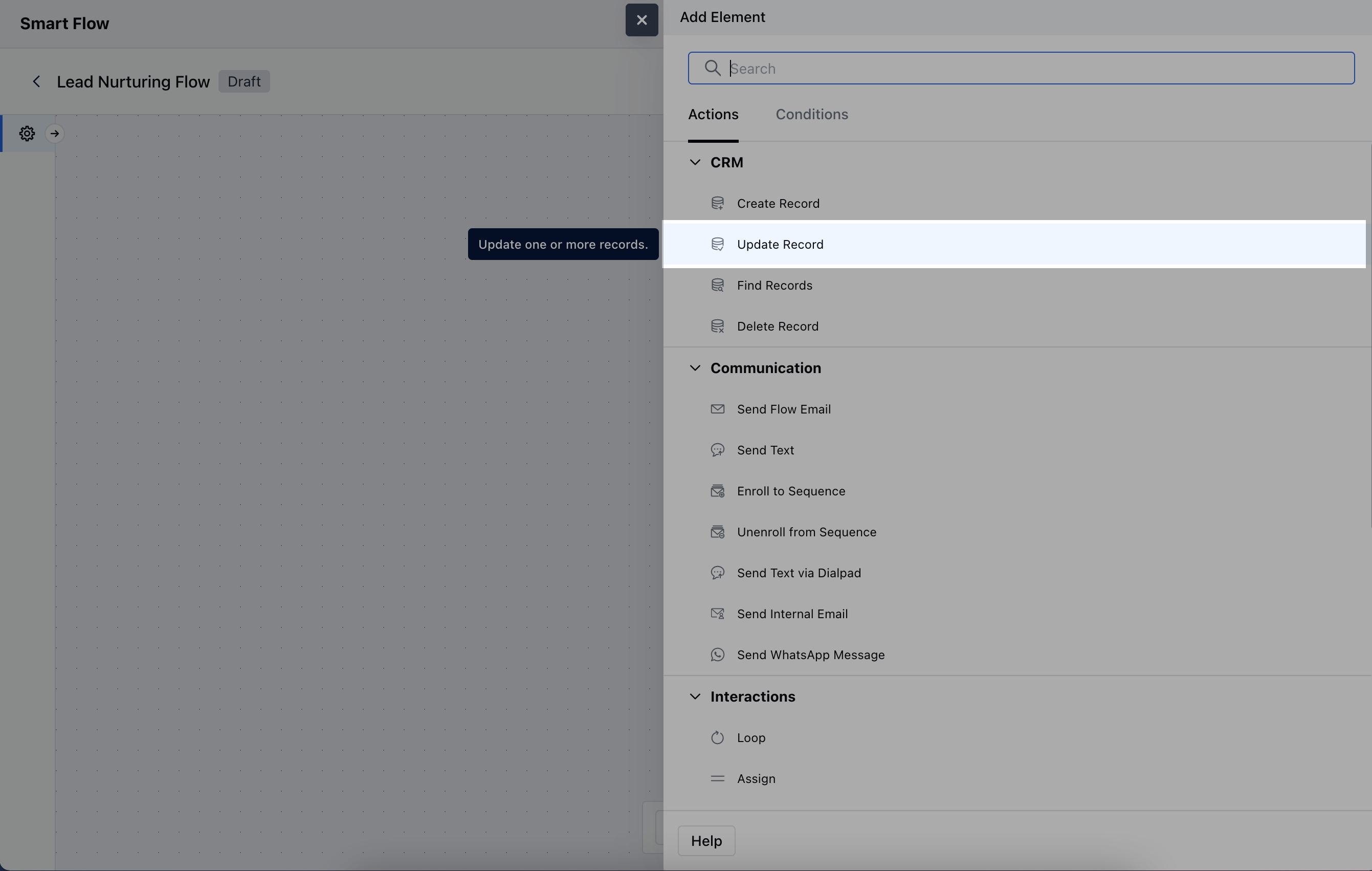Screen dimensions: 1372x871
Task: Collapse the Interactions section
Action: point(695,696)
